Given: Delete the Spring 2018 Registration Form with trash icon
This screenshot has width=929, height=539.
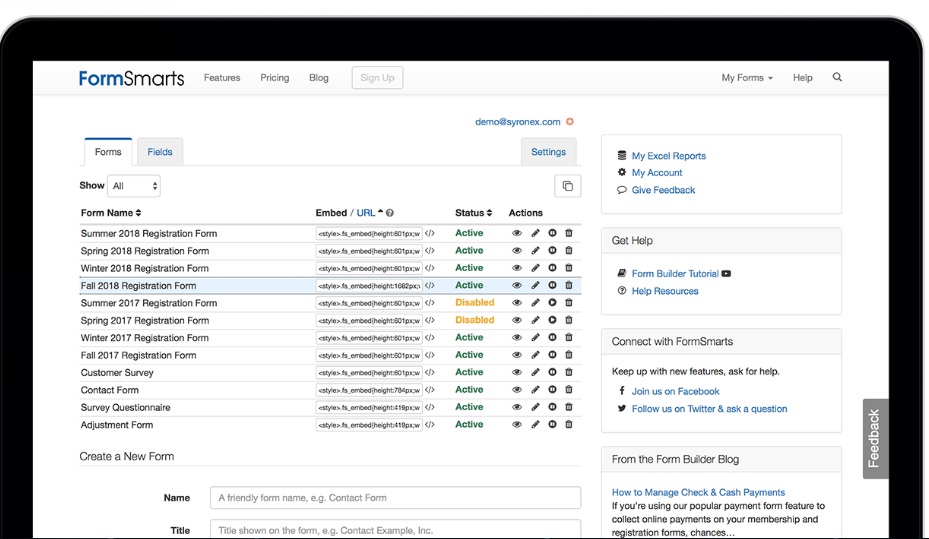Looking at the screenshot, I should click(x=569, y=251).
